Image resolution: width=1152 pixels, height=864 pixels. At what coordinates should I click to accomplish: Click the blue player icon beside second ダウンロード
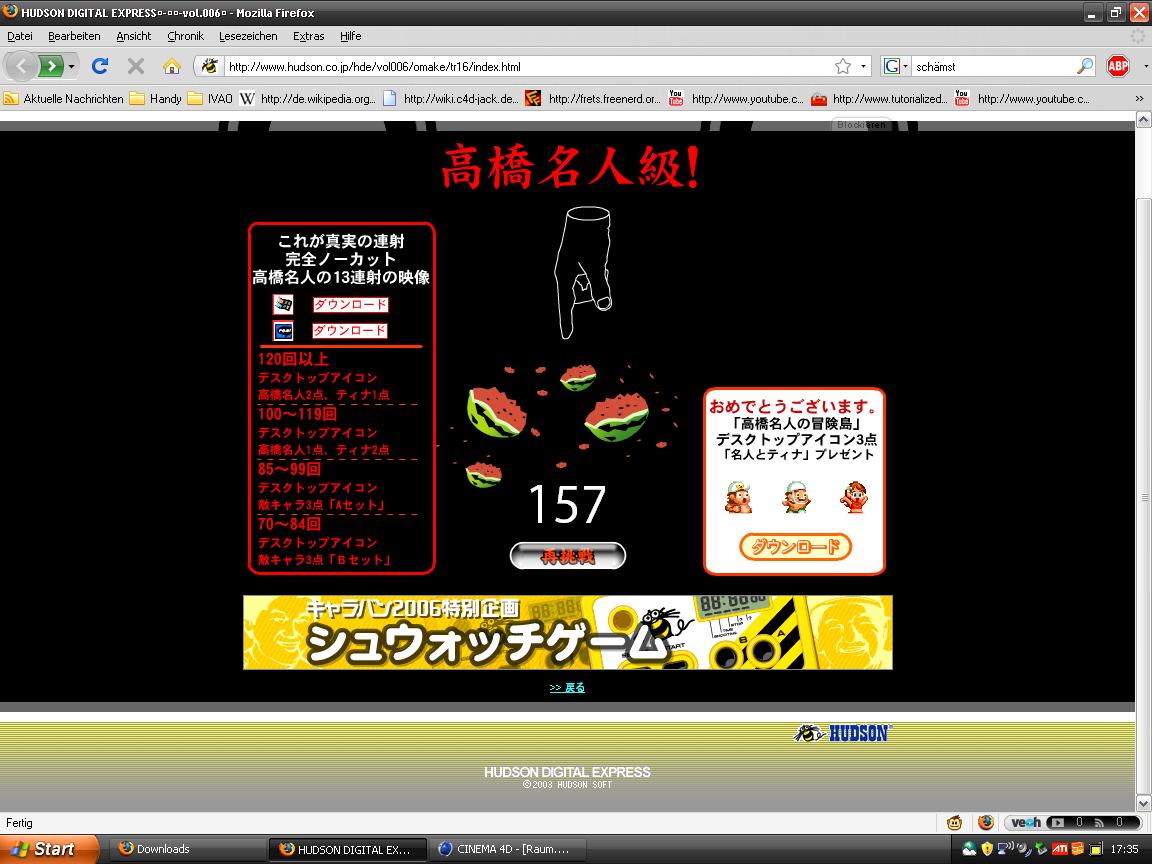pos(283,331)
